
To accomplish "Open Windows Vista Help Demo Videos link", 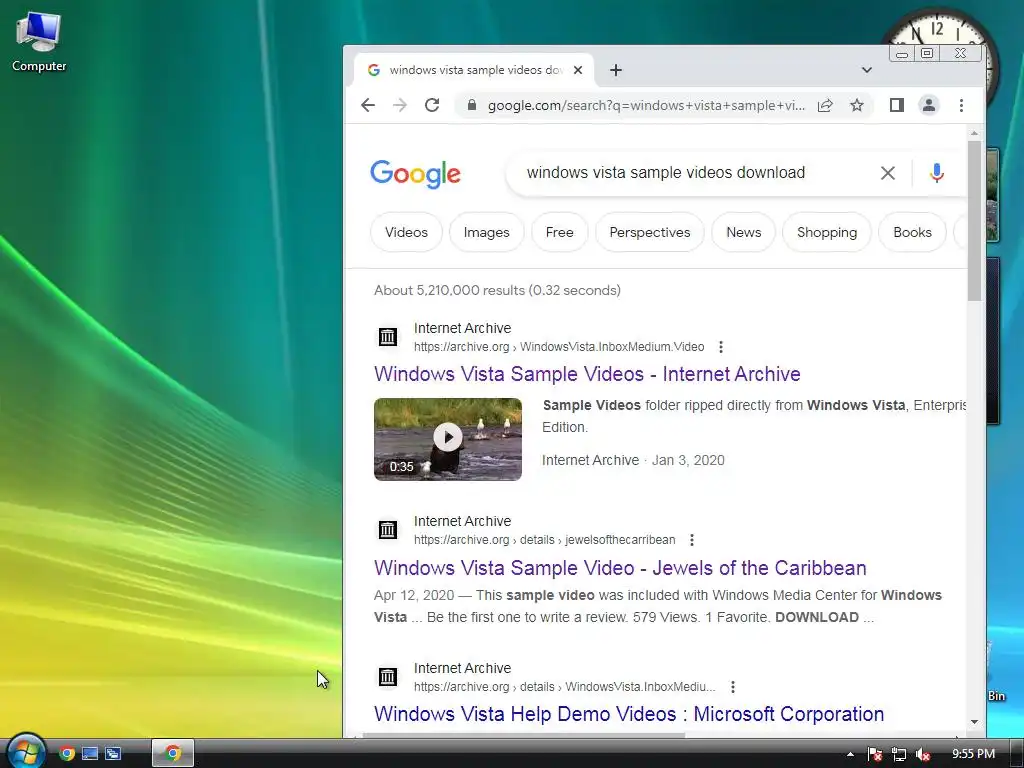I will [x=629, y=714].
